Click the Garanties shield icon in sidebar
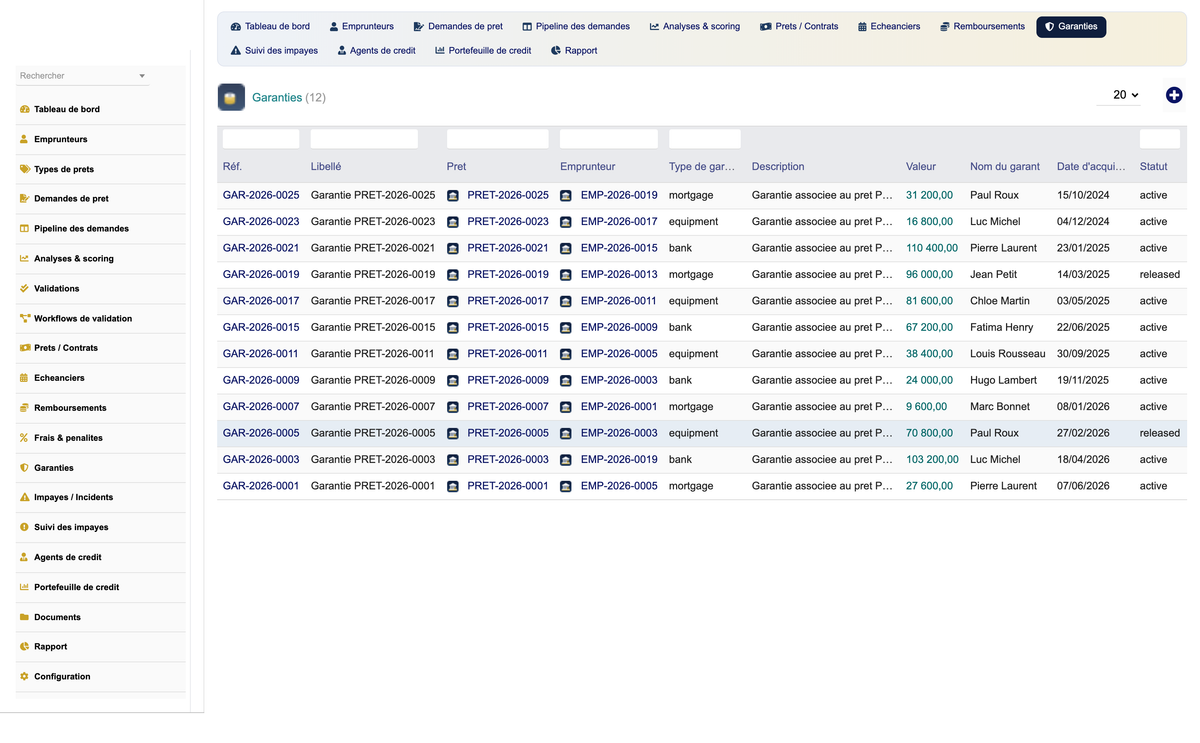Screen dimensions: 1200x743 pyautogui.click(x=24, y=467)
